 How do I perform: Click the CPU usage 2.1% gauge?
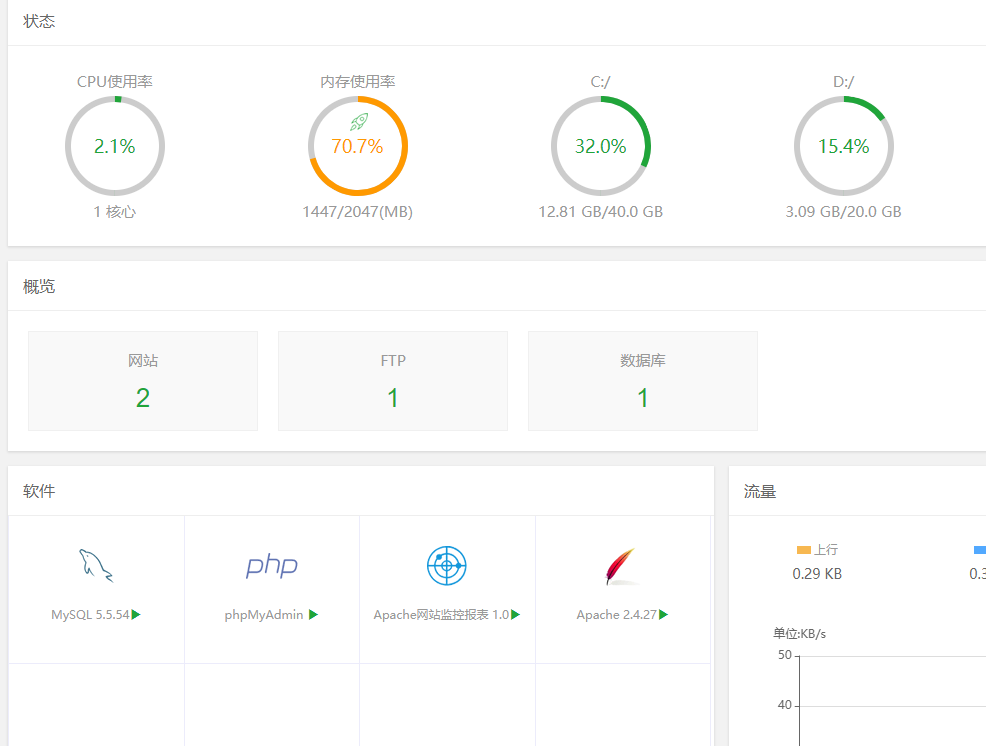coord(115,146)
